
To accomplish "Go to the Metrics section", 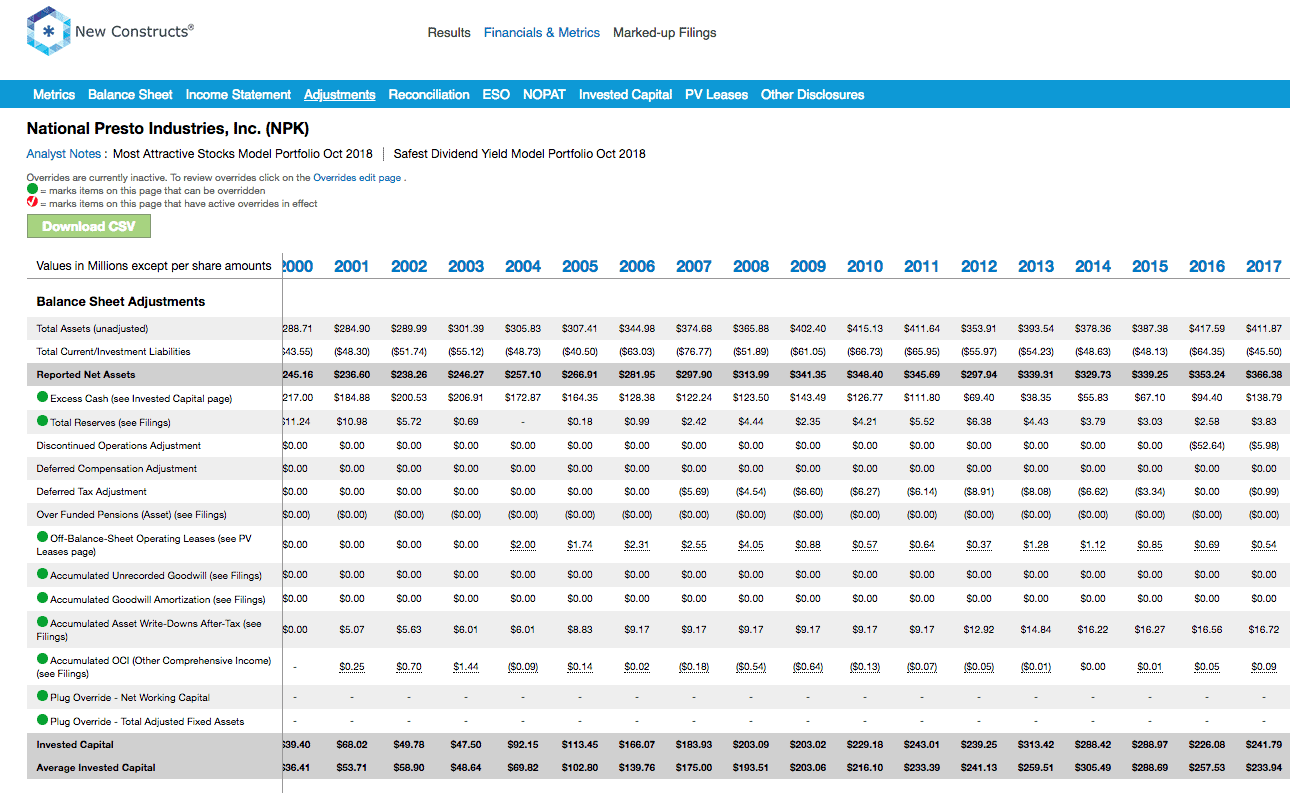I will pyautogui.click(x=54, y=95).
